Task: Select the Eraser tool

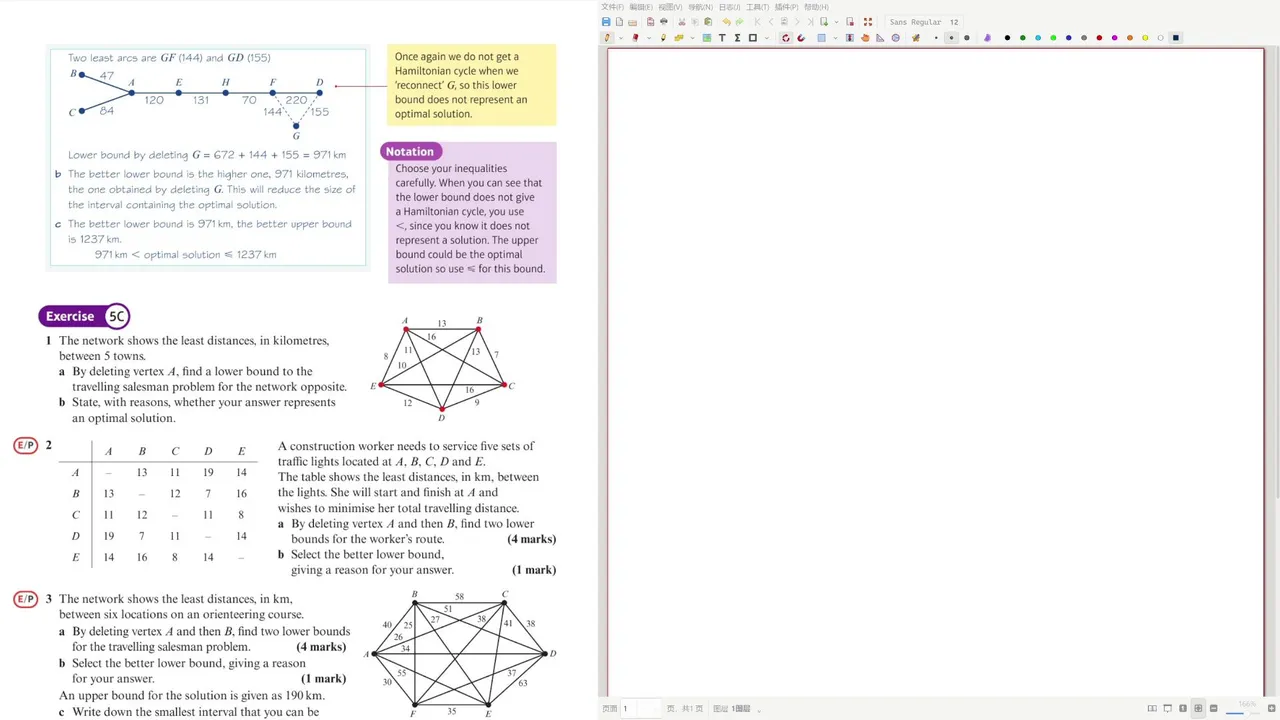Action: 635,37
